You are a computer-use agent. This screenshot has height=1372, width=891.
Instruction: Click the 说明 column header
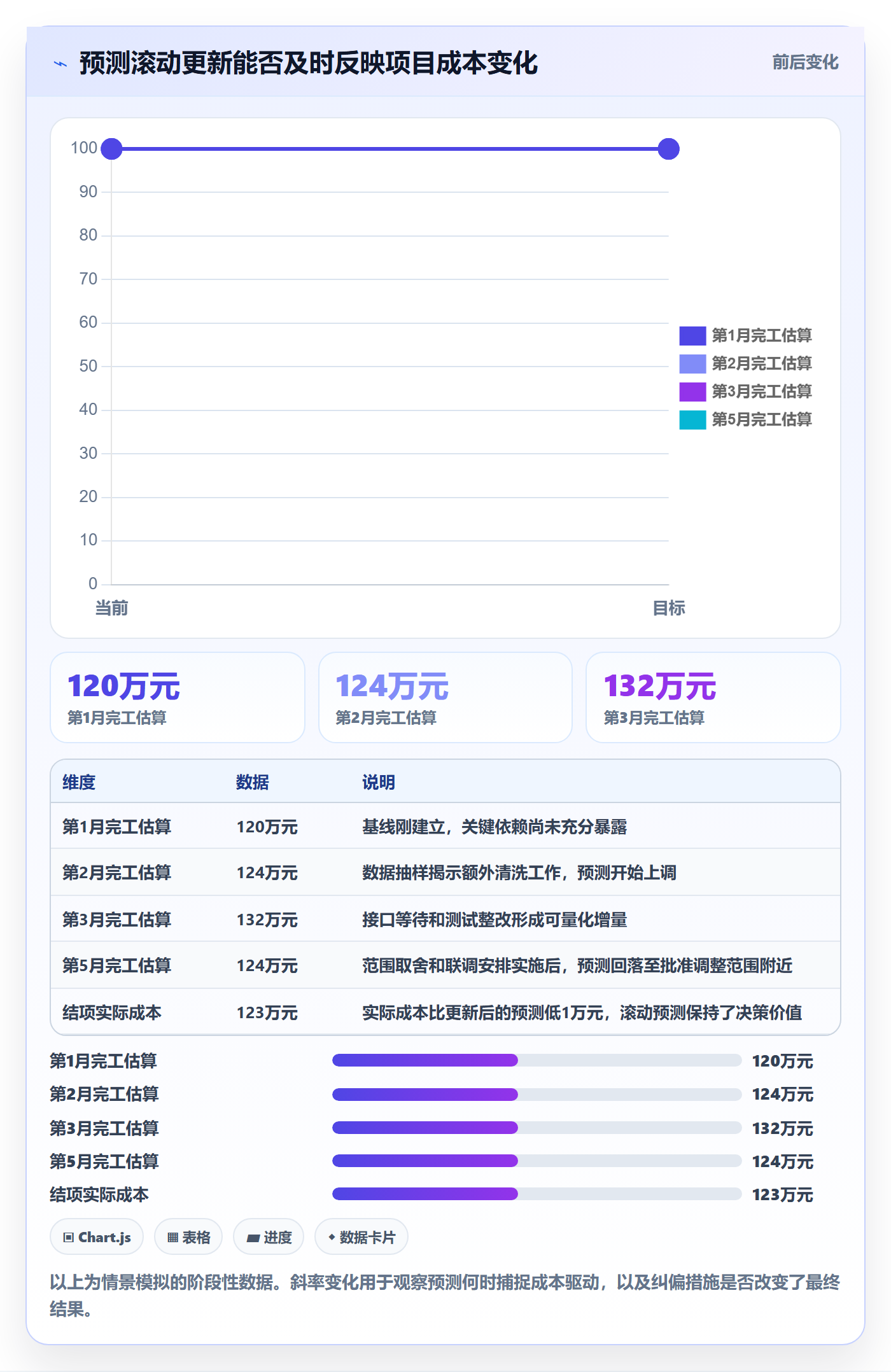click(x=379, y=782)
